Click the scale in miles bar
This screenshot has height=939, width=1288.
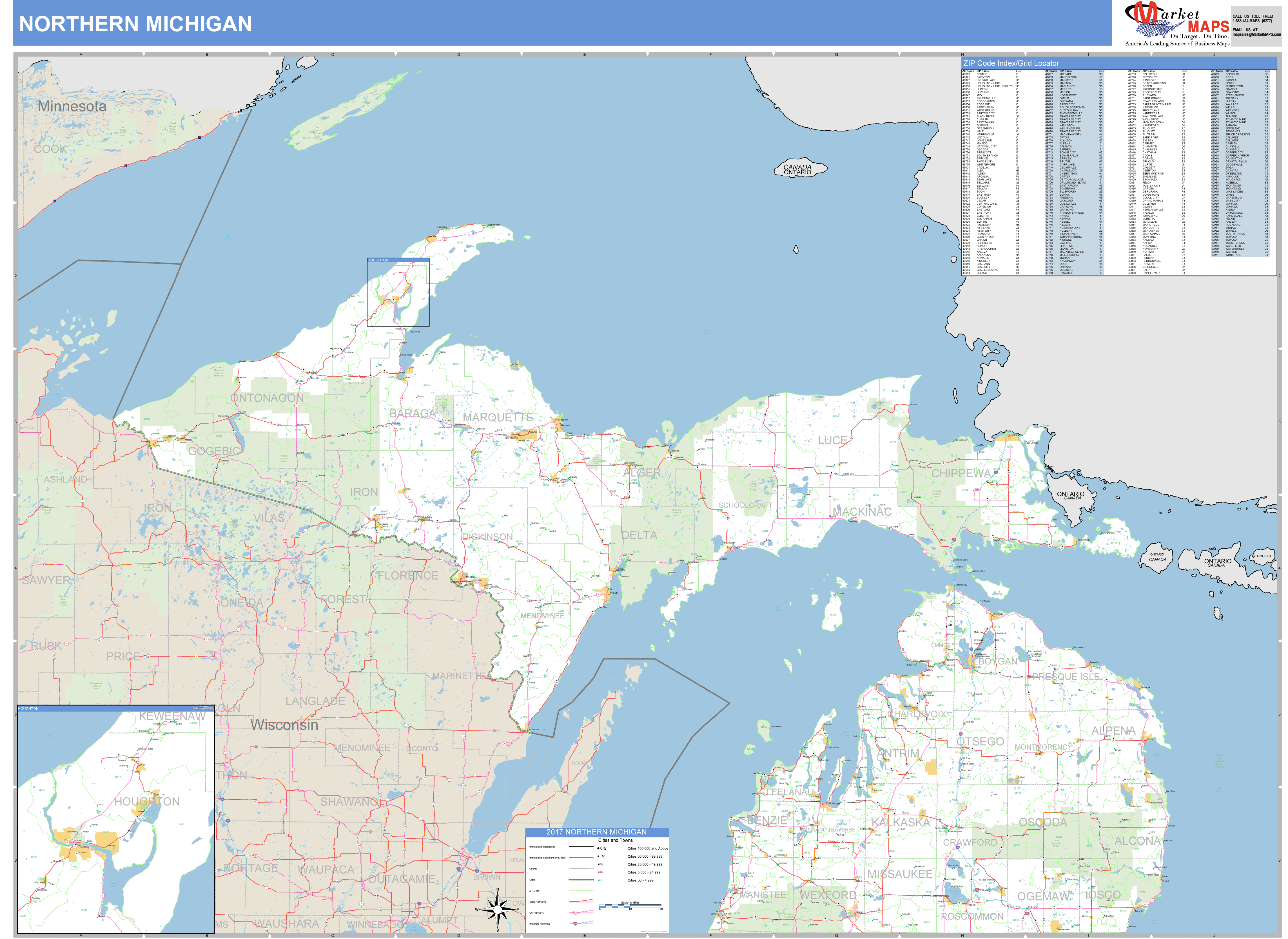tap(630, 906)
